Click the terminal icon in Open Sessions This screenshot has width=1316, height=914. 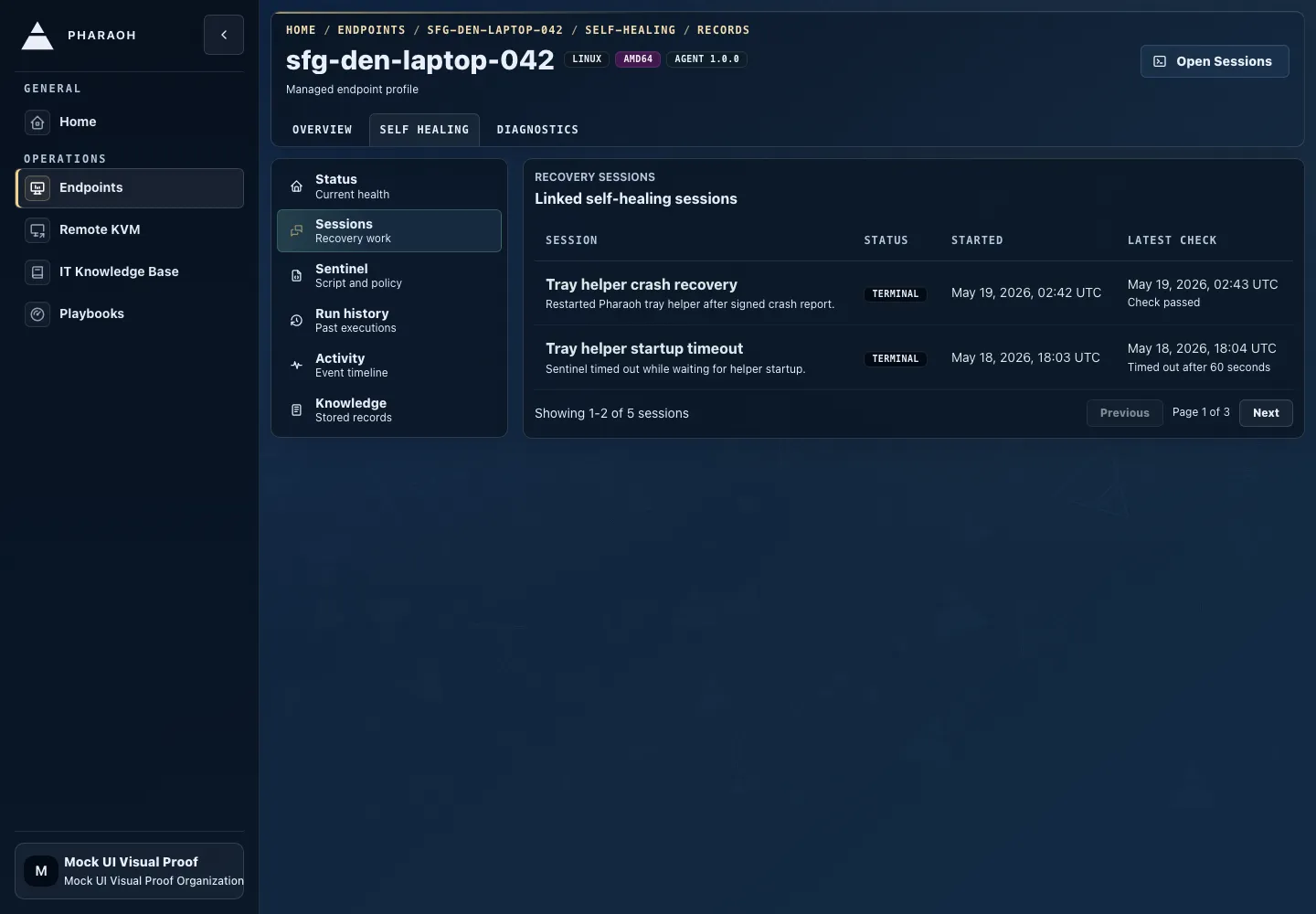[x=1160, y=61]
